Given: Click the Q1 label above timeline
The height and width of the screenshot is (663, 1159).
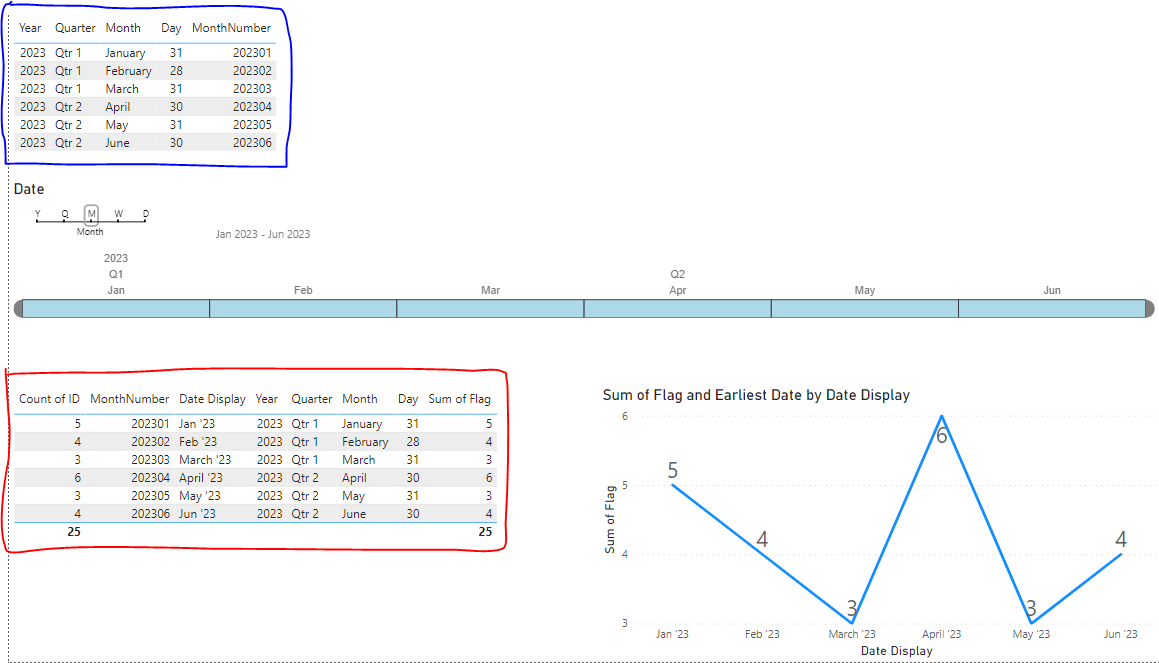Looking at the screenshot, I should 116,274.
